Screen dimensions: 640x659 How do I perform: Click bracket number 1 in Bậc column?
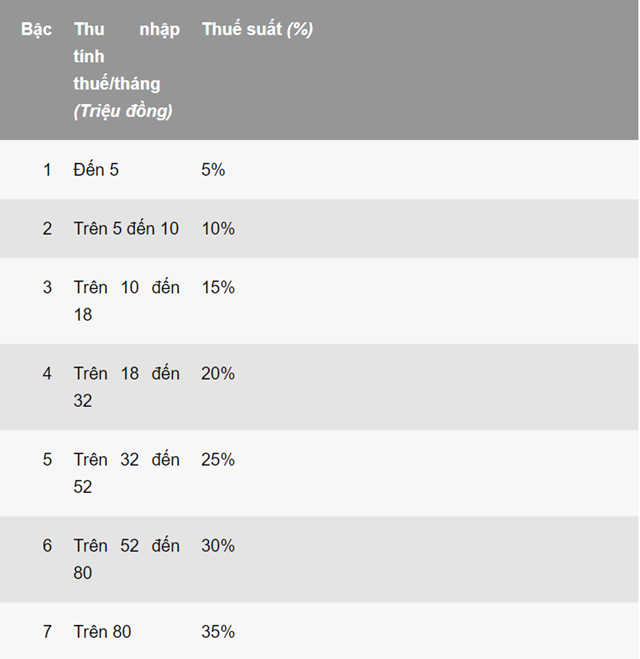click(x=47, y=170)
